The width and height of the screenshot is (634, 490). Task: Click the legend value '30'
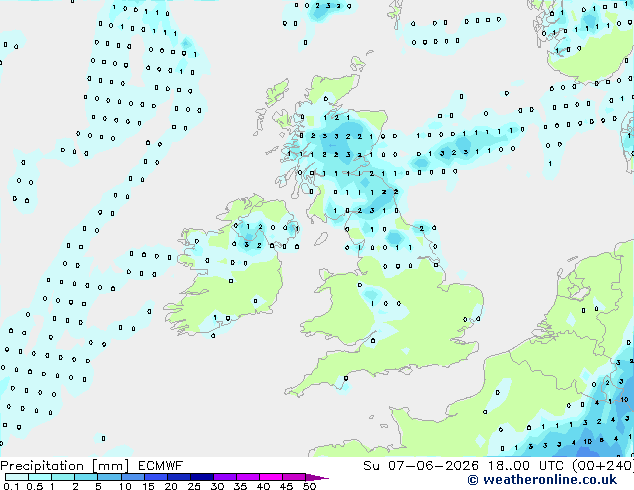[217, 486]
